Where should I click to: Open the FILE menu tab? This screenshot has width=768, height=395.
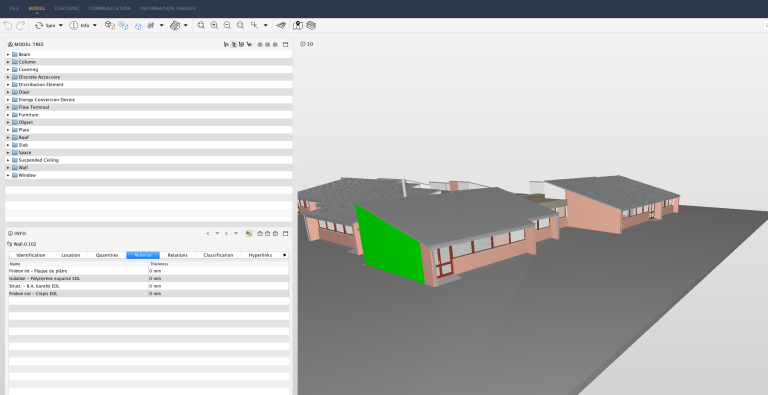14,8
